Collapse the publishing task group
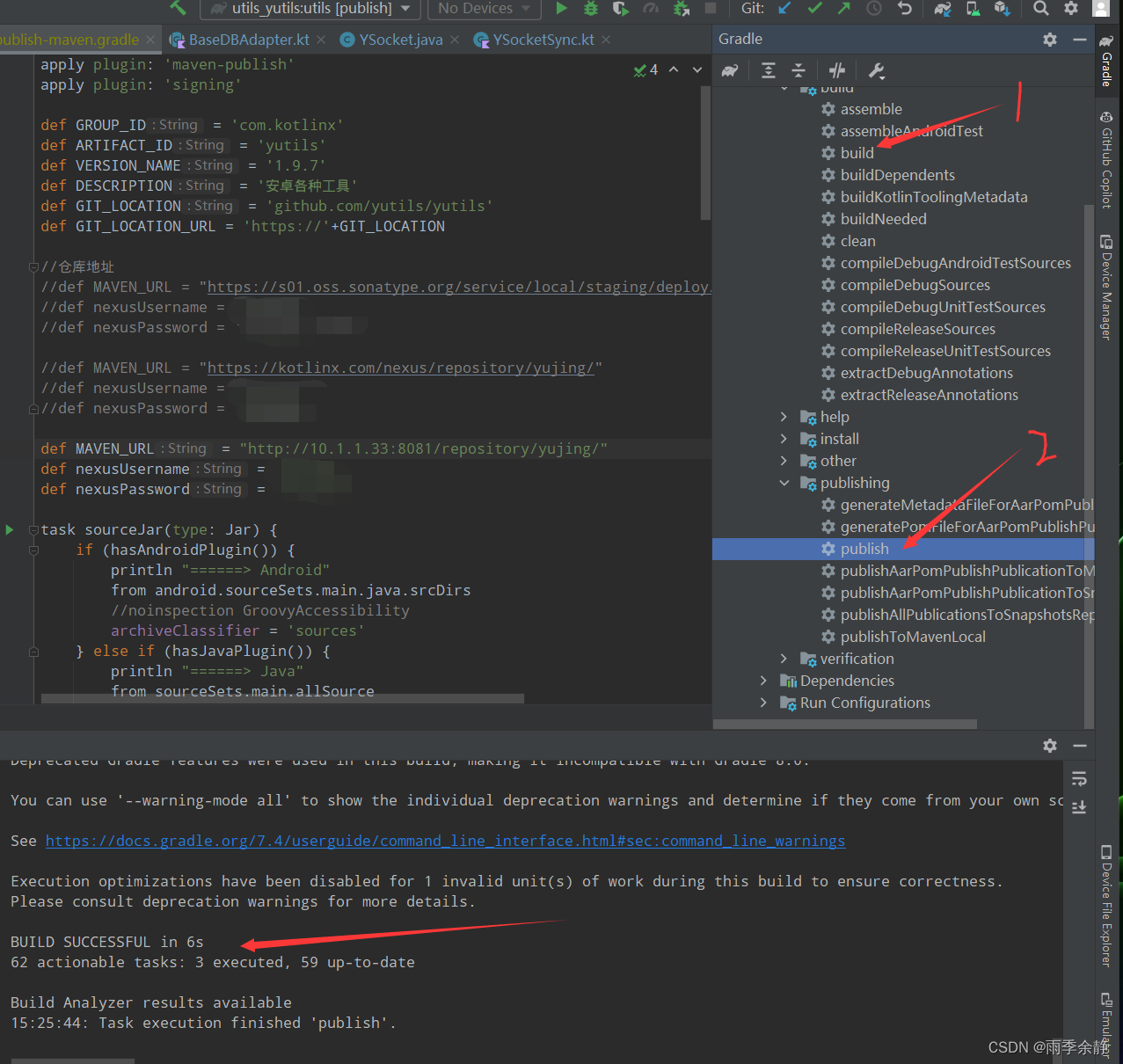The height and width of the screenshot is (1064, 1123). [784, 483]
